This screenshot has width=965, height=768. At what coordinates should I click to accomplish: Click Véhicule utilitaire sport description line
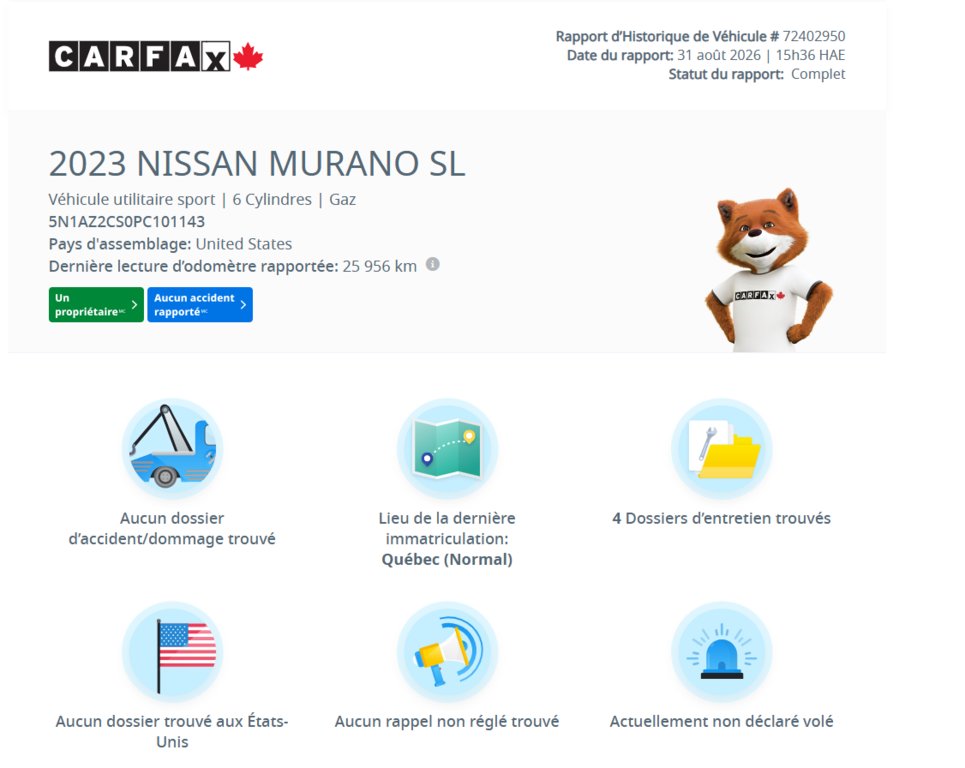[202, 199]
